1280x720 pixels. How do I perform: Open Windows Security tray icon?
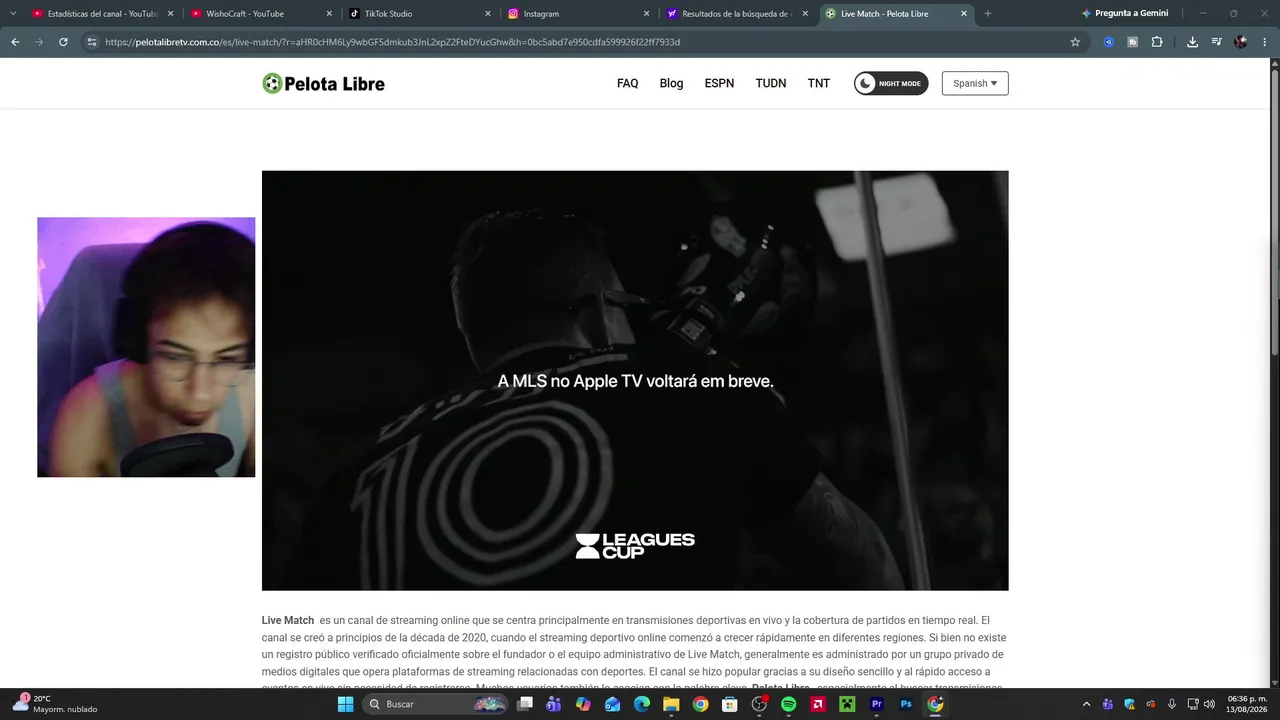point(1129,704)
